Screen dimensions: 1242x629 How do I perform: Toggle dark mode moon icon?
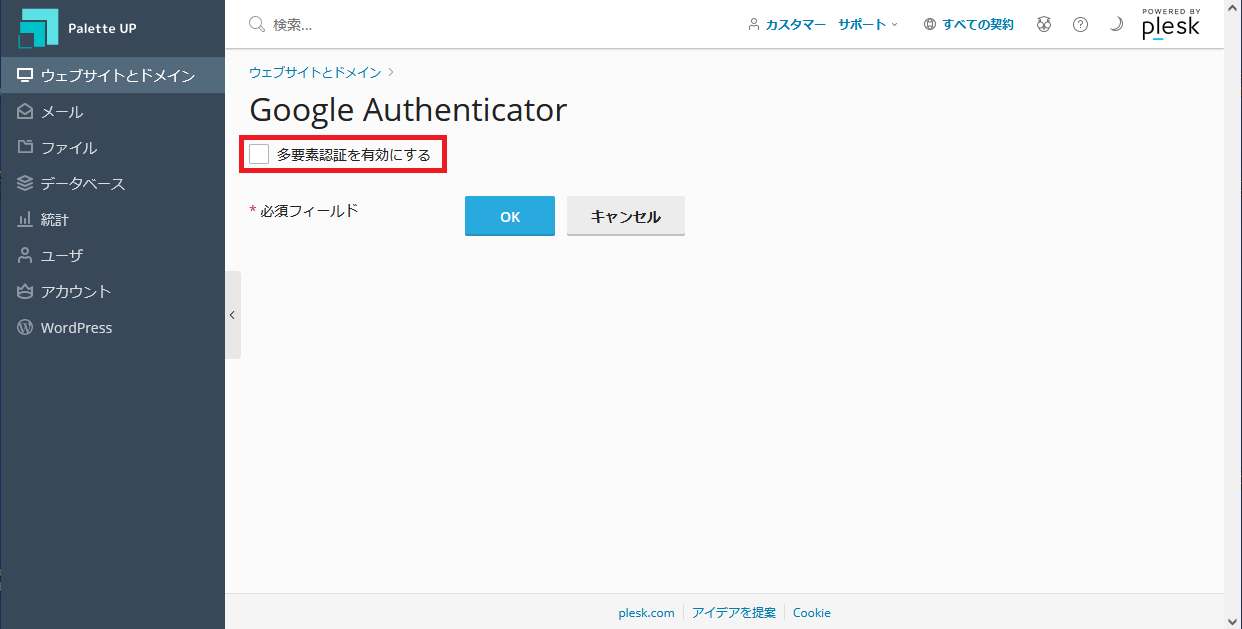pyautogui.click(x=1116, y=24)
